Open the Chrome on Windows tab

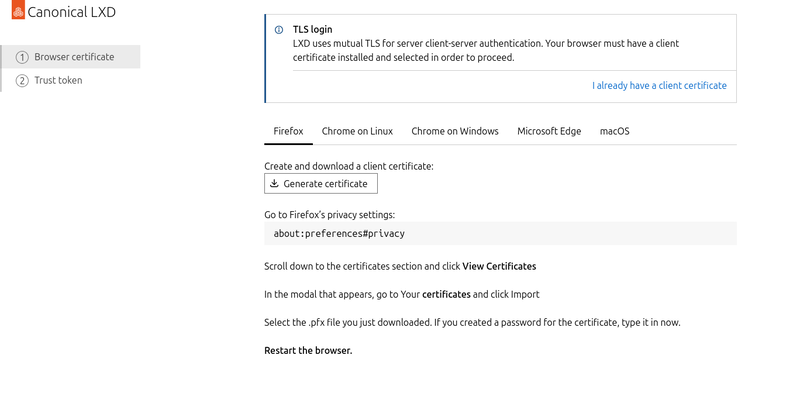(x=454, y=131)
